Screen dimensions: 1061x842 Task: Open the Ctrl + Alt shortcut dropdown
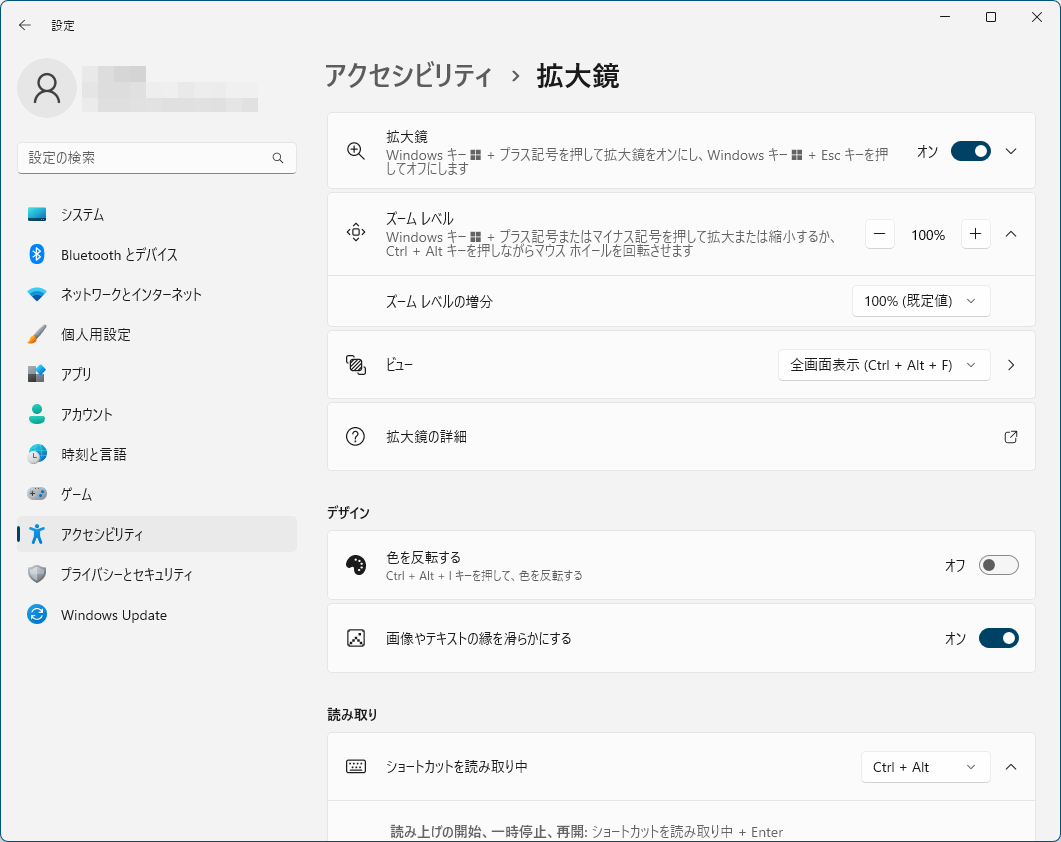pos(925,767)
